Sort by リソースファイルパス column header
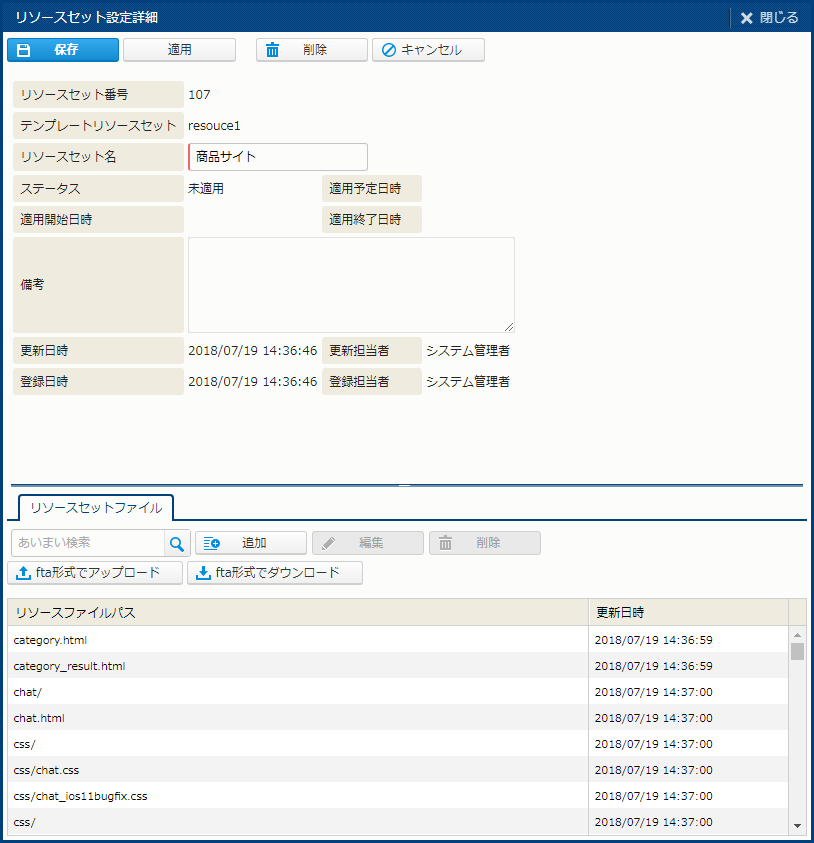The width and height of the screenshot is (814, 843). [298, 612]
